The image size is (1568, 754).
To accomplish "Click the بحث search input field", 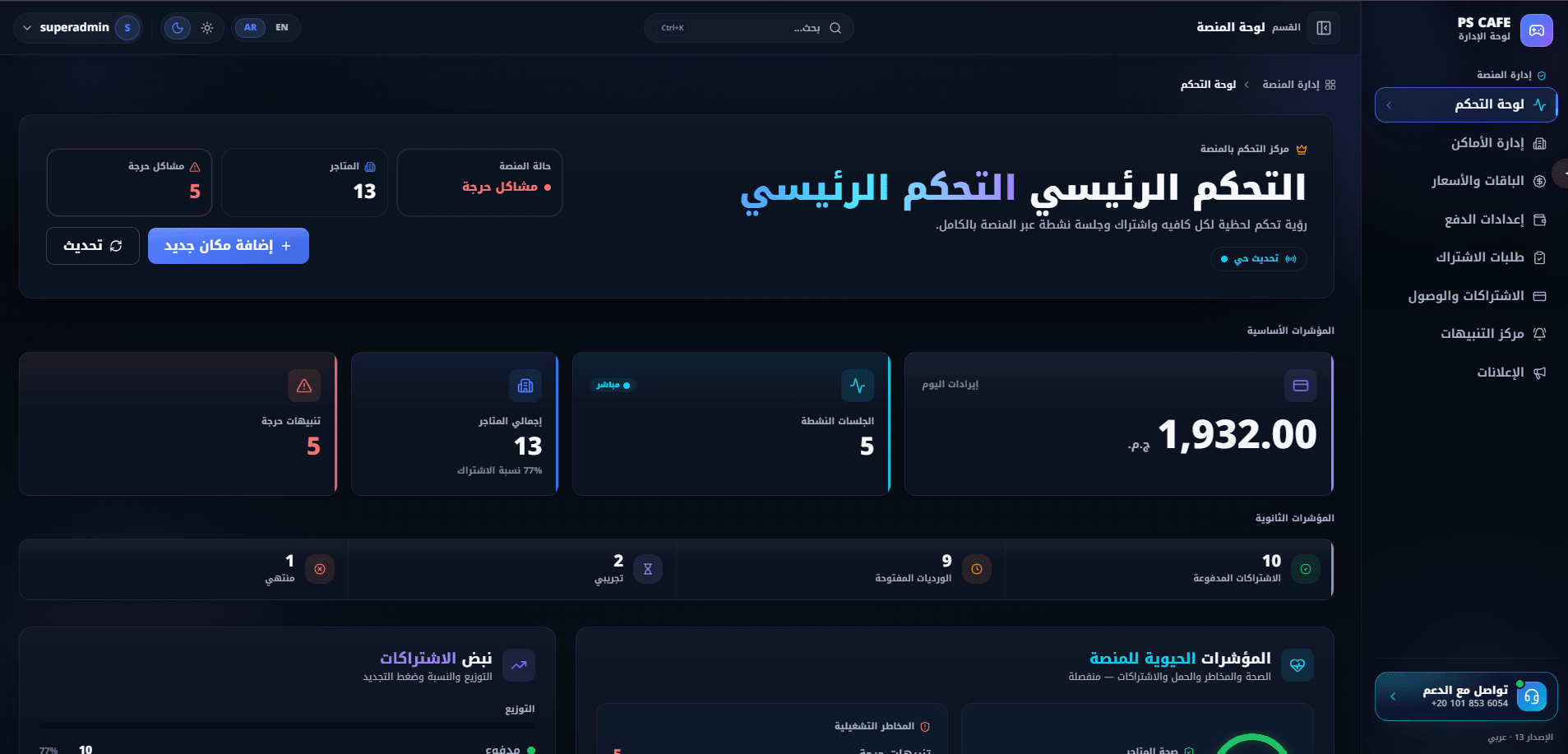I will [x=748, y=28].
